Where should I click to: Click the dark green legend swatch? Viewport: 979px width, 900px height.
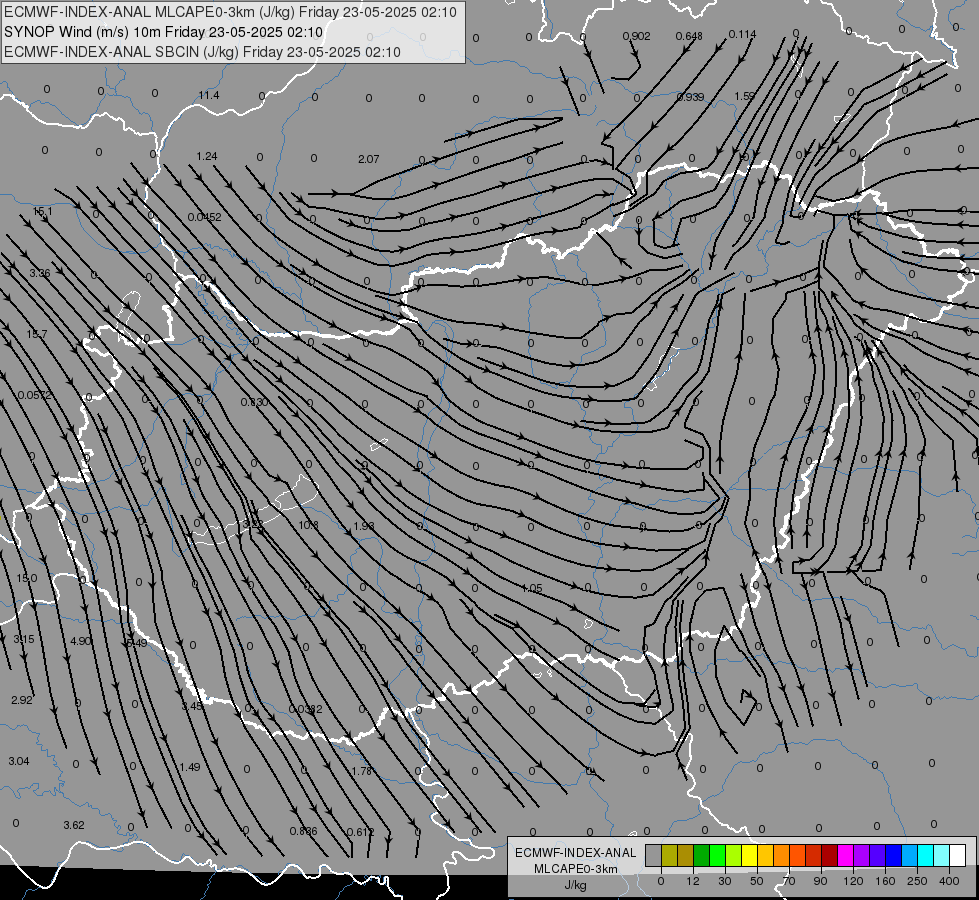tap(702, 855)
